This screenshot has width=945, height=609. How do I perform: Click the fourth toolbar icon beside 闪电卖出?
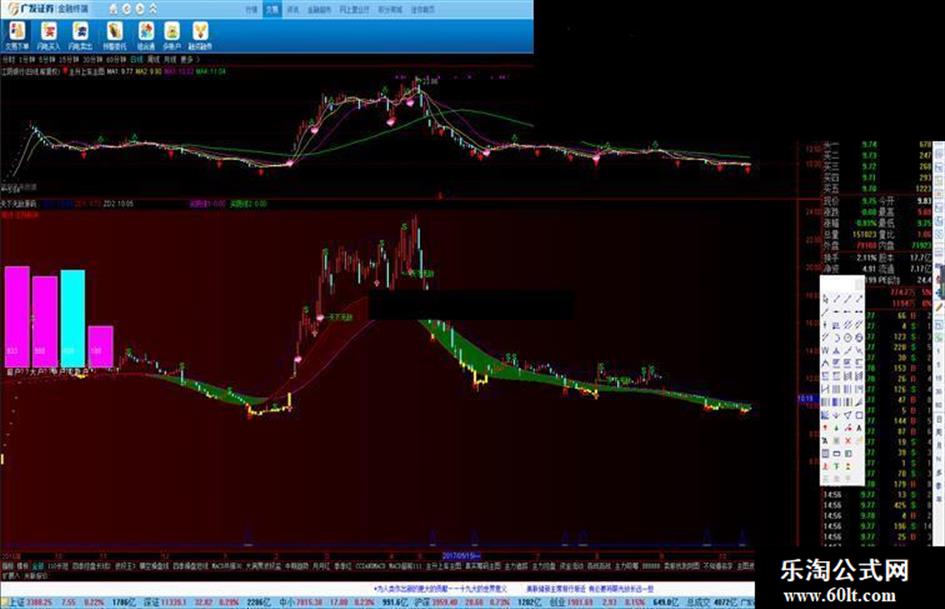click(115, 36)
